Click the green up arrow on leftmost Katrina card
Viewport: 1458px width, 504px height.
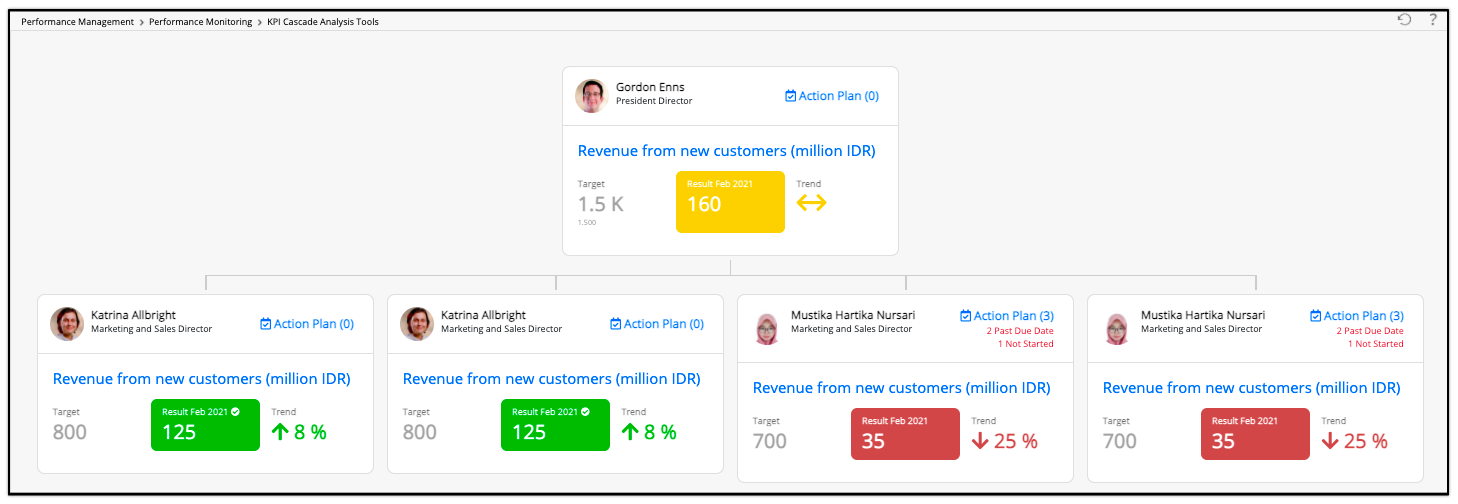click(280, 432)
